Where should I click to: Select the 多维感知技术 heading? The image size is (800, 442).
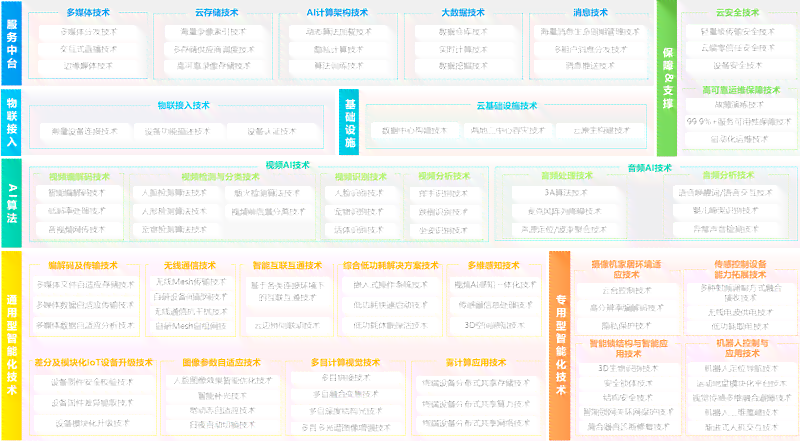493,265
